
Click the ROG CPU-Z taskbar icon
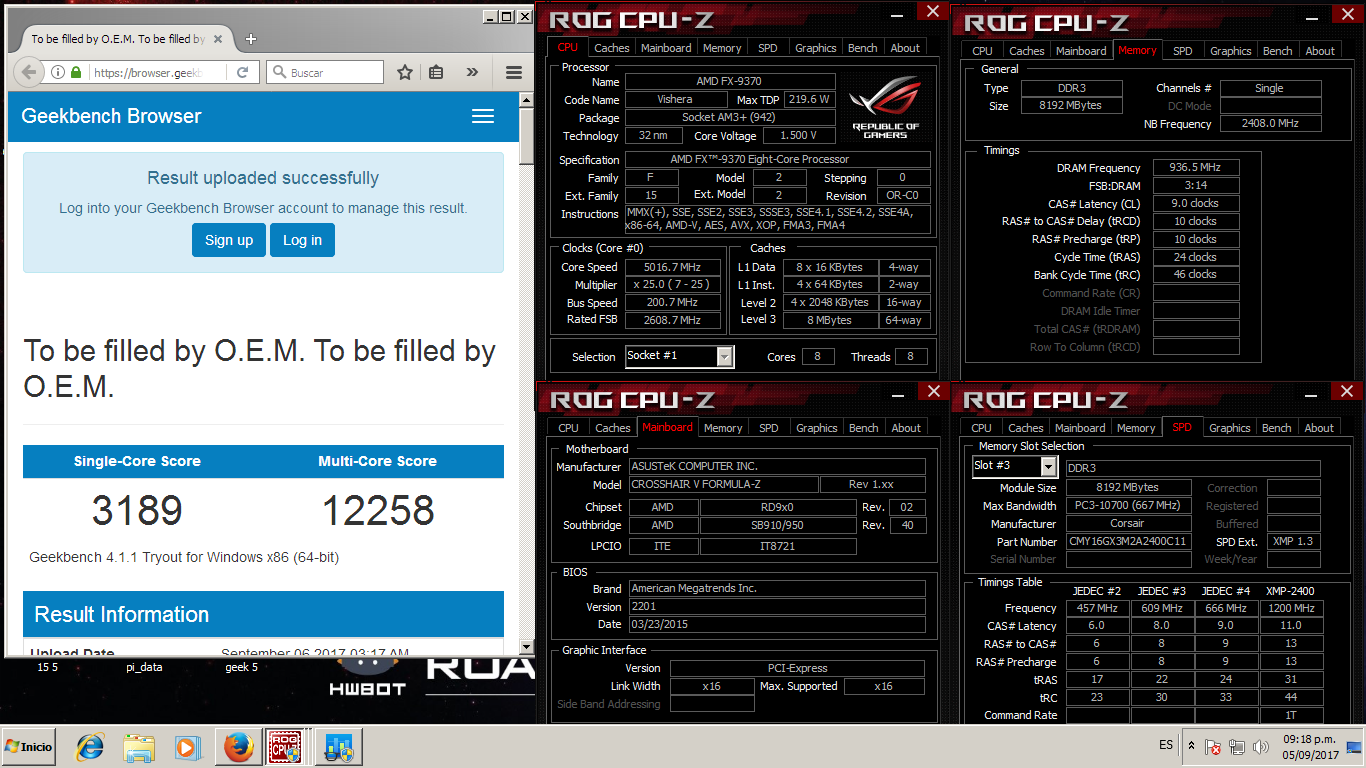pyautogui.click(x=284, y=747)
